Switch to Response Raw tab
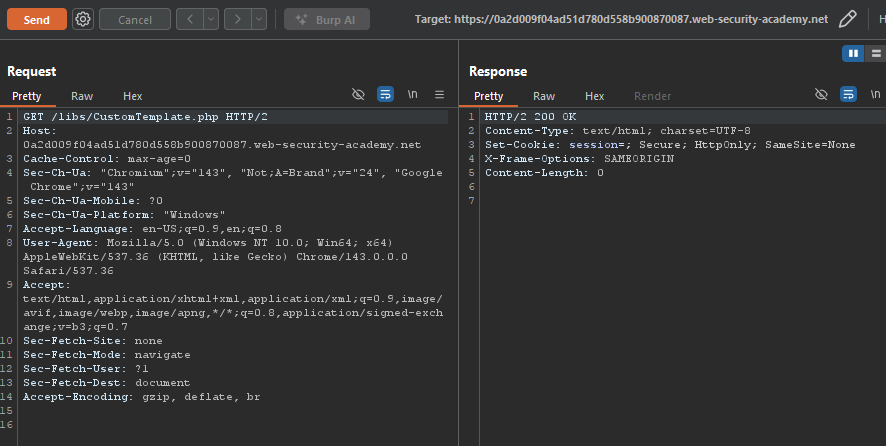Screen dimensions: 886x446 pos(544,96)
